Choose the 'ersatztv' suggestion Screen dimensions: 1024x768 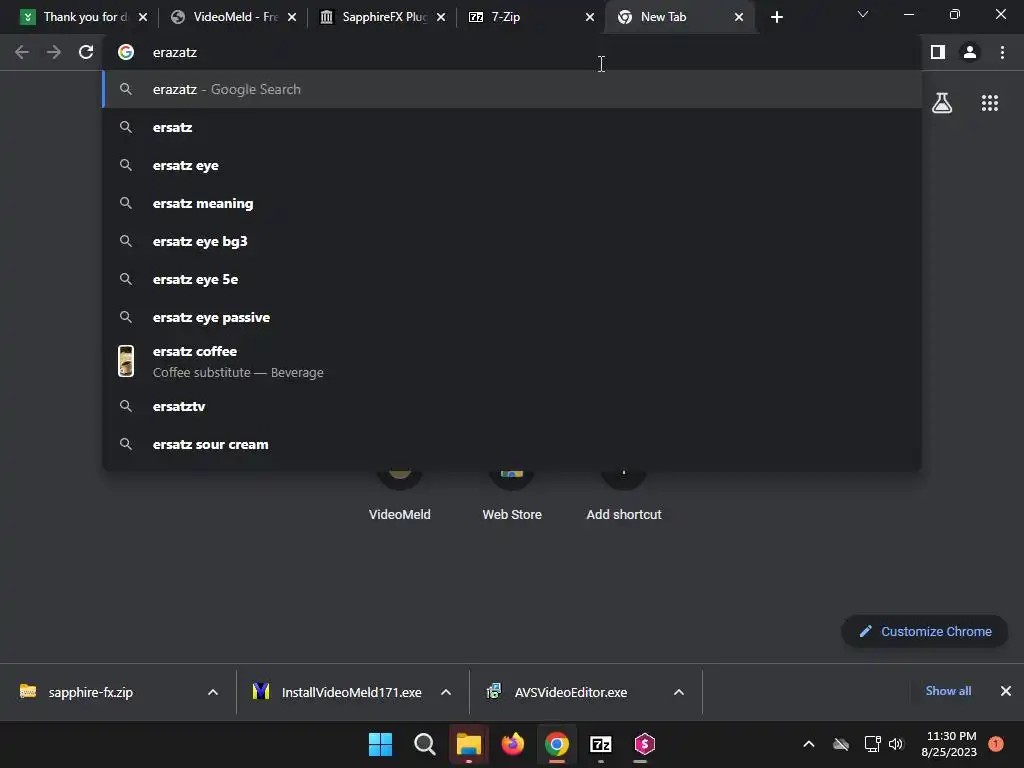tap(513, 406)
